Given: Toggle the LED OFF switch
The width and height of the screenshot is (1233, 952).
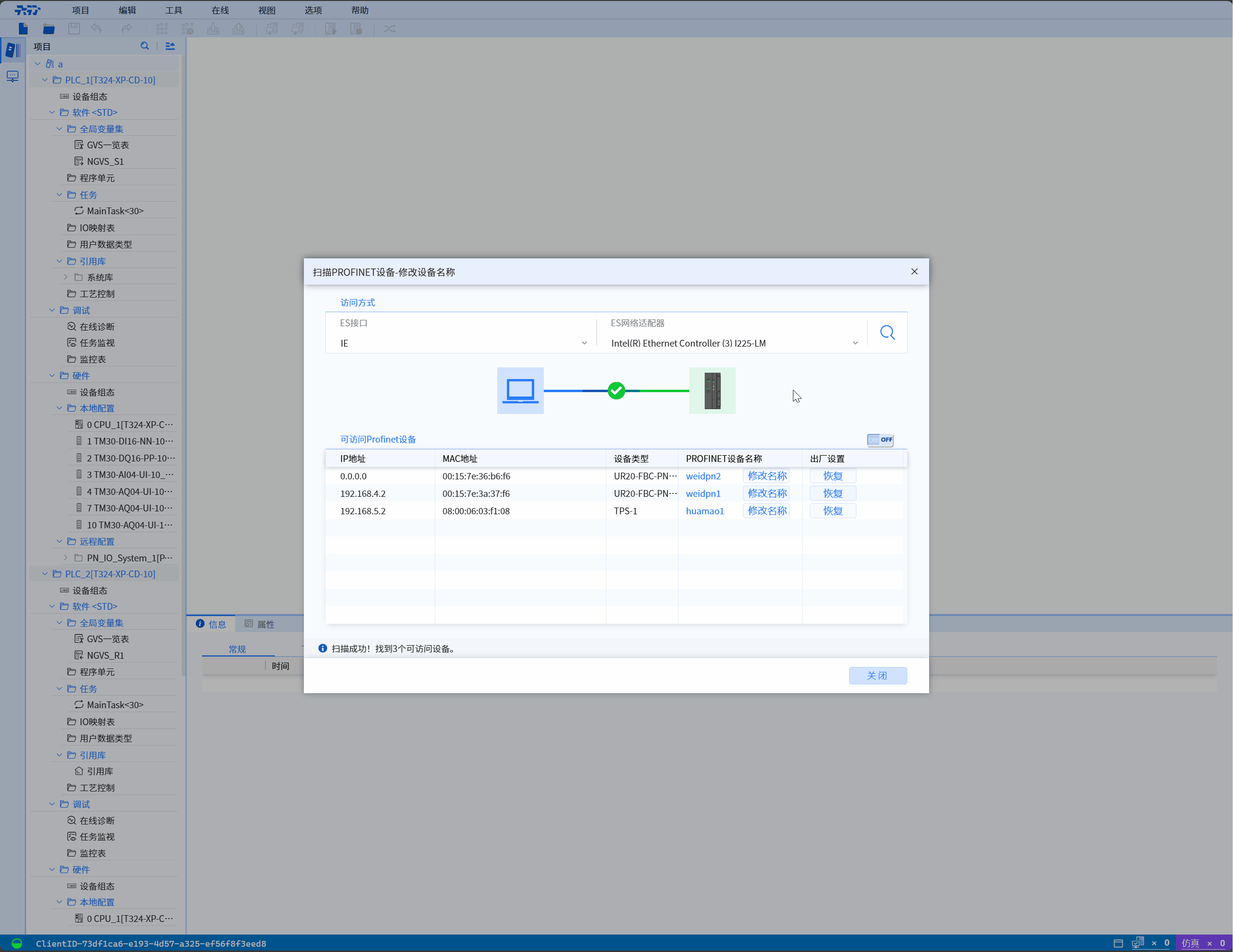Looking at the screenshot, I should 880,440.
